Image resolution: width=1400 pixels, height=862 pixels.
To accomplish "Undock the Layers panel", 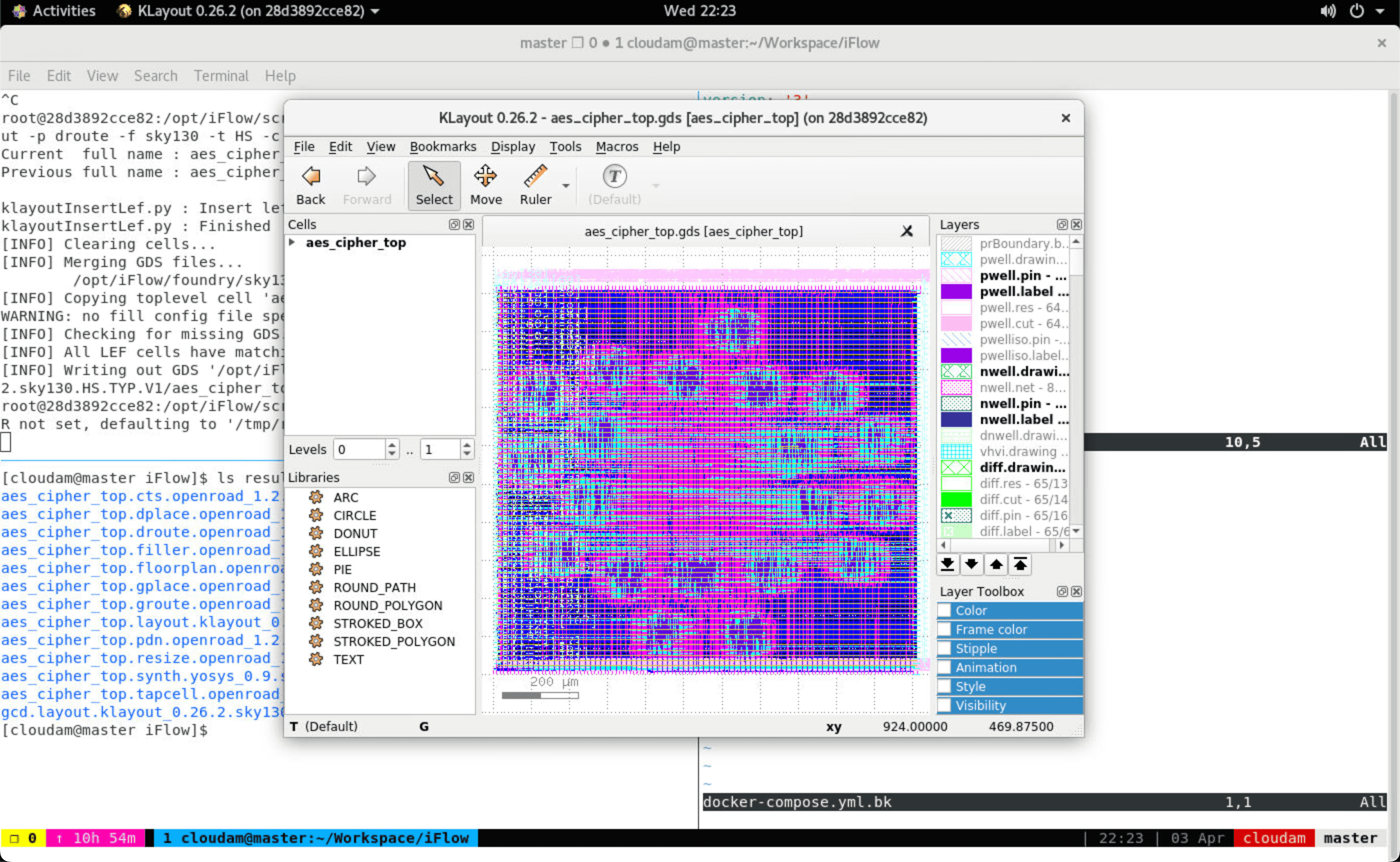I will coord(1062,224).
